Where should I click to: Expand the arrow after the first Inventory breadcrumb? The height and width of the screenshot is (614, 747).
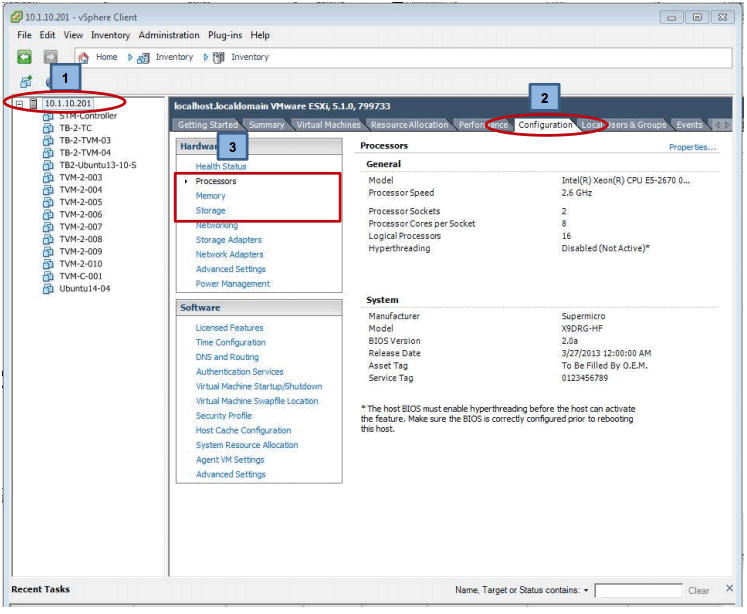[x=205, y=57]
